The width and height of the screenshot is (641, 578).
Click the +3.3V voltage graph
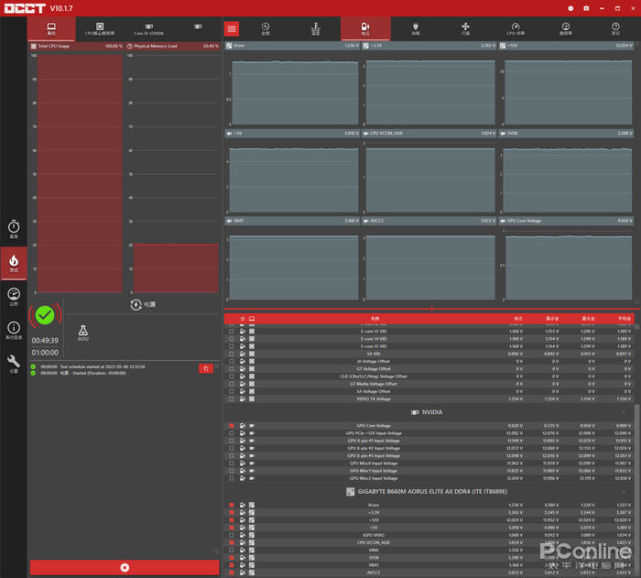pyautogui.click(x=430, y=92)
